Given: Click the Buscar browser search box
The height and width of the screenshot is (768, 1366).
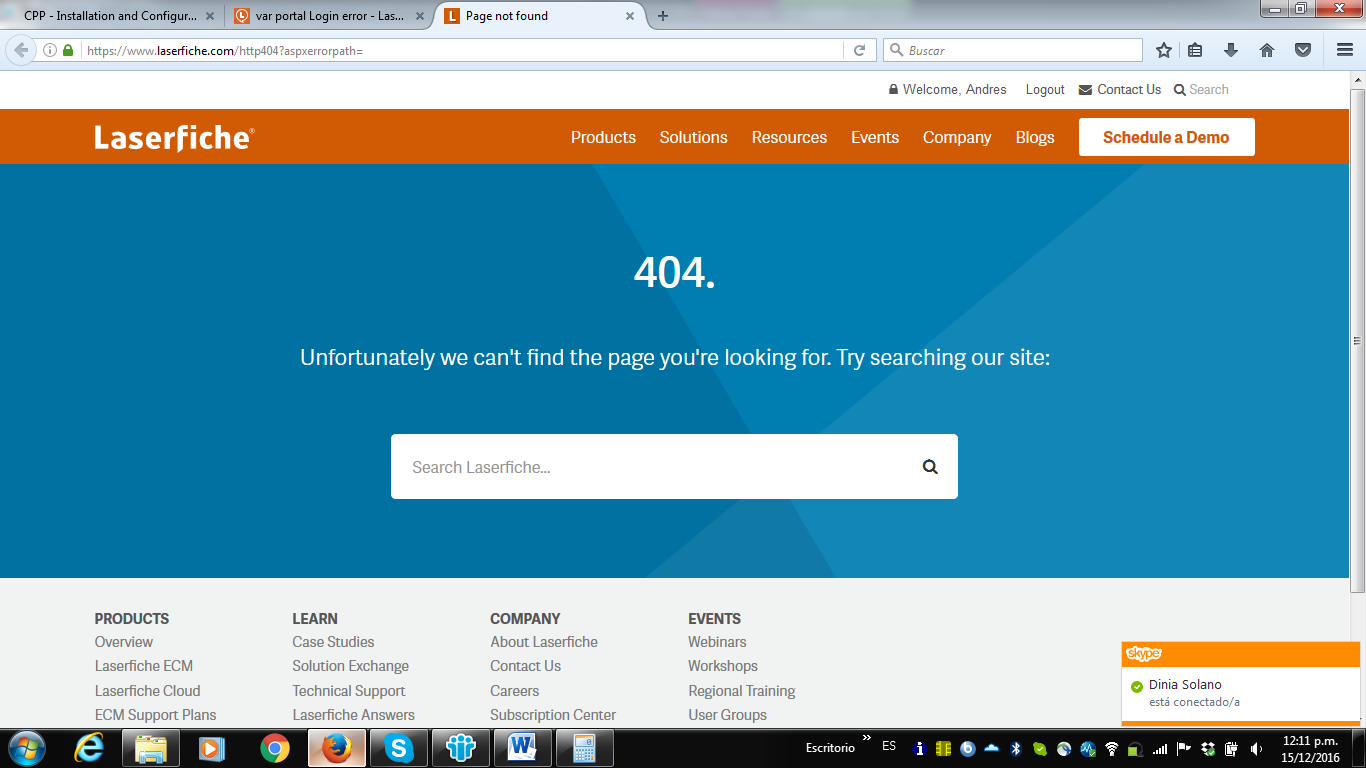Looking at the screenshot, I should (1013, 50).
